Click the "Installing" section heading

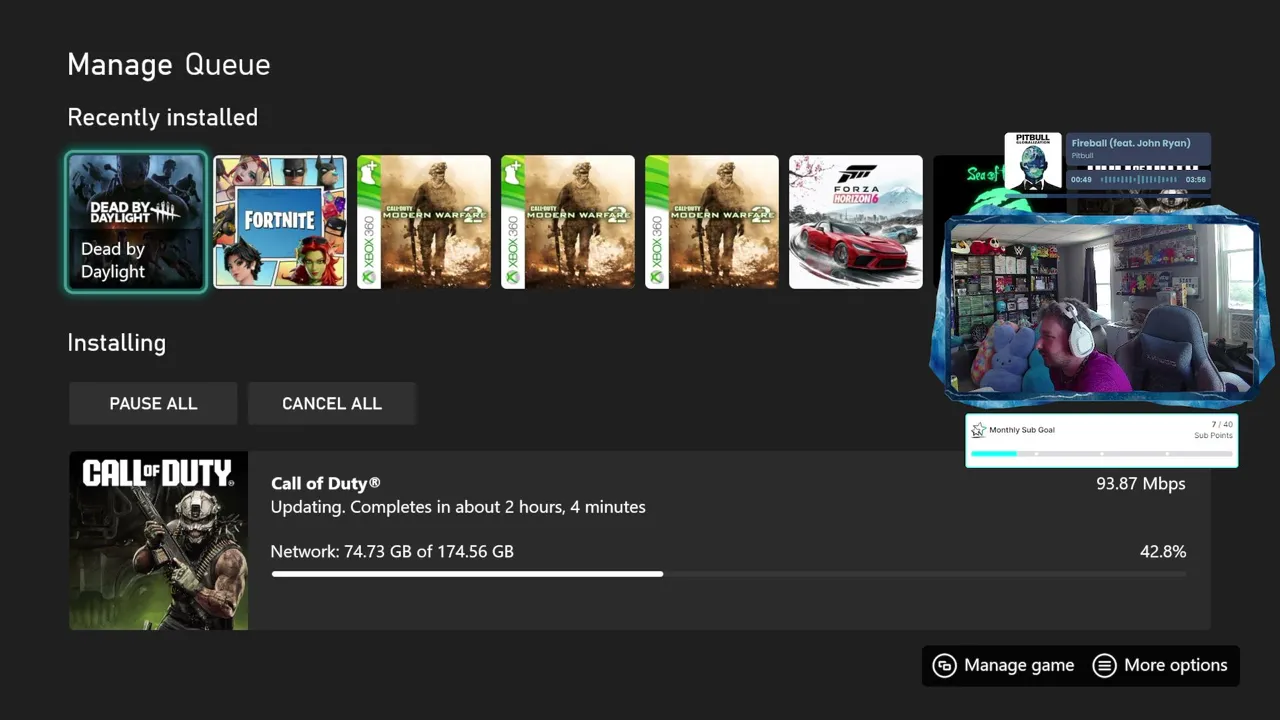pyautogui.click(x=117, y=343)
